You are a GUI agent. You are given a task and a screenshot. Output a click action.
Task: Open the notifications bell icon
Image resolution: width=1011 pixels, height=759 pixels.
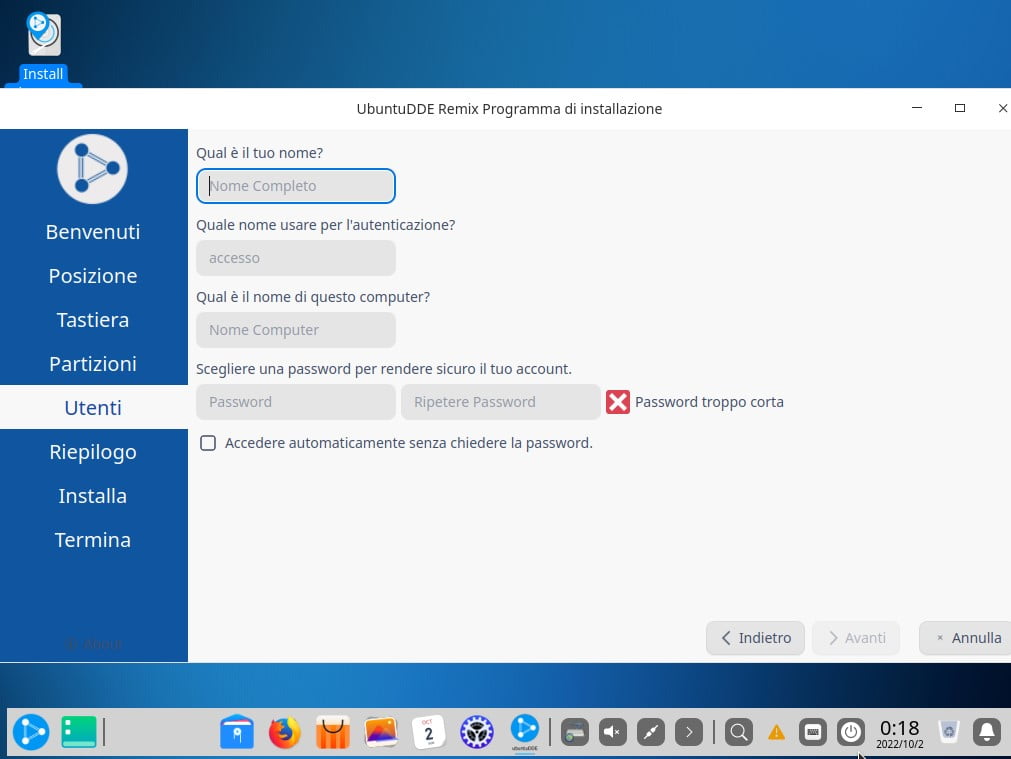[x=986, y=733]
